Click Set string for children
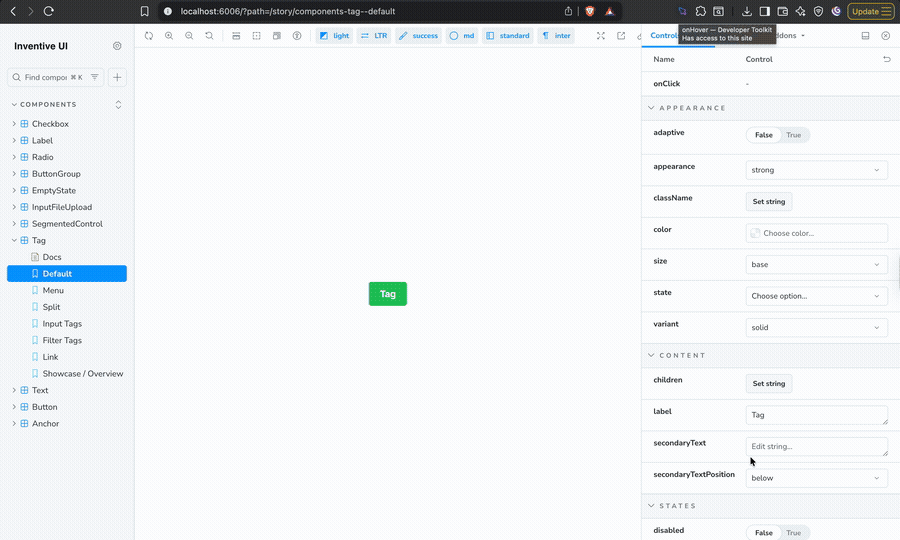The height and width of the screenshot is (540, 900). click(x=769, y=383)
